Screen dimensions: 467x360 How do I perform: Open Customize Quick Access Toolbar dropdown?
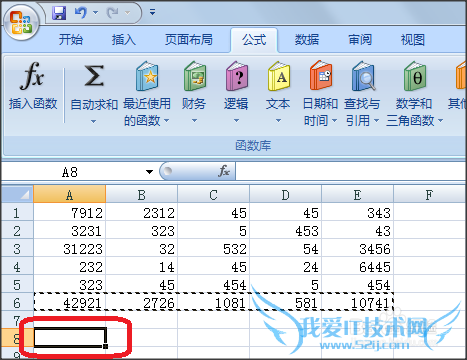[152, 13]
